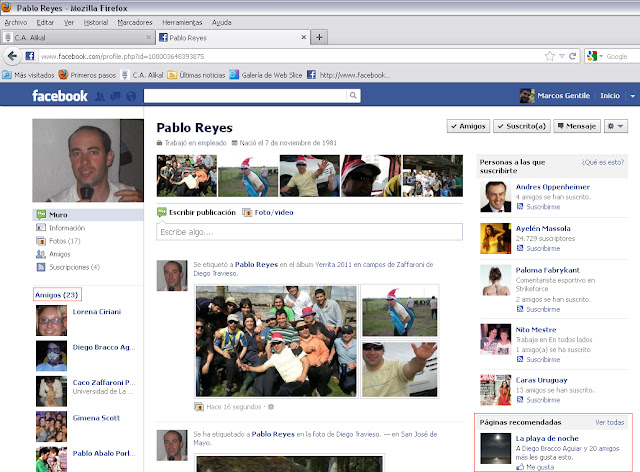This screenshot has height=472, width=640.
Task: Bookmark this page with the star icon
Action: pos(550,56)
